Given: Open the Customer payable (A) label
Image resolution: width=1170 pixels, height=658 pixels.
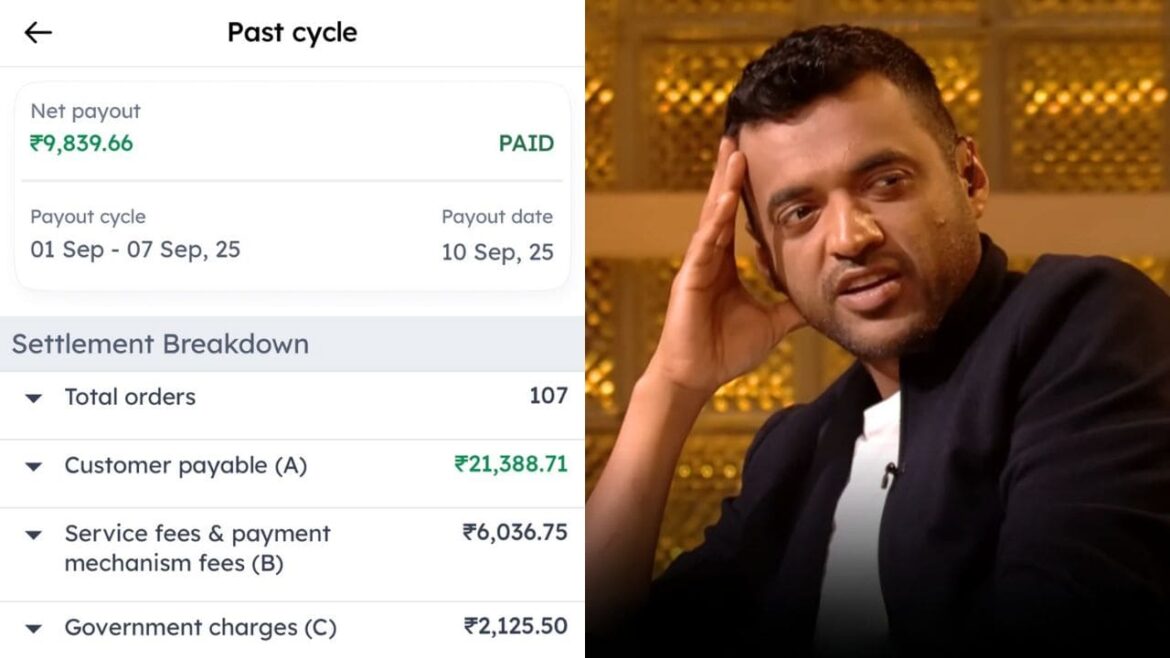Looking at the screenshot, I should click(x=185, y=466).
